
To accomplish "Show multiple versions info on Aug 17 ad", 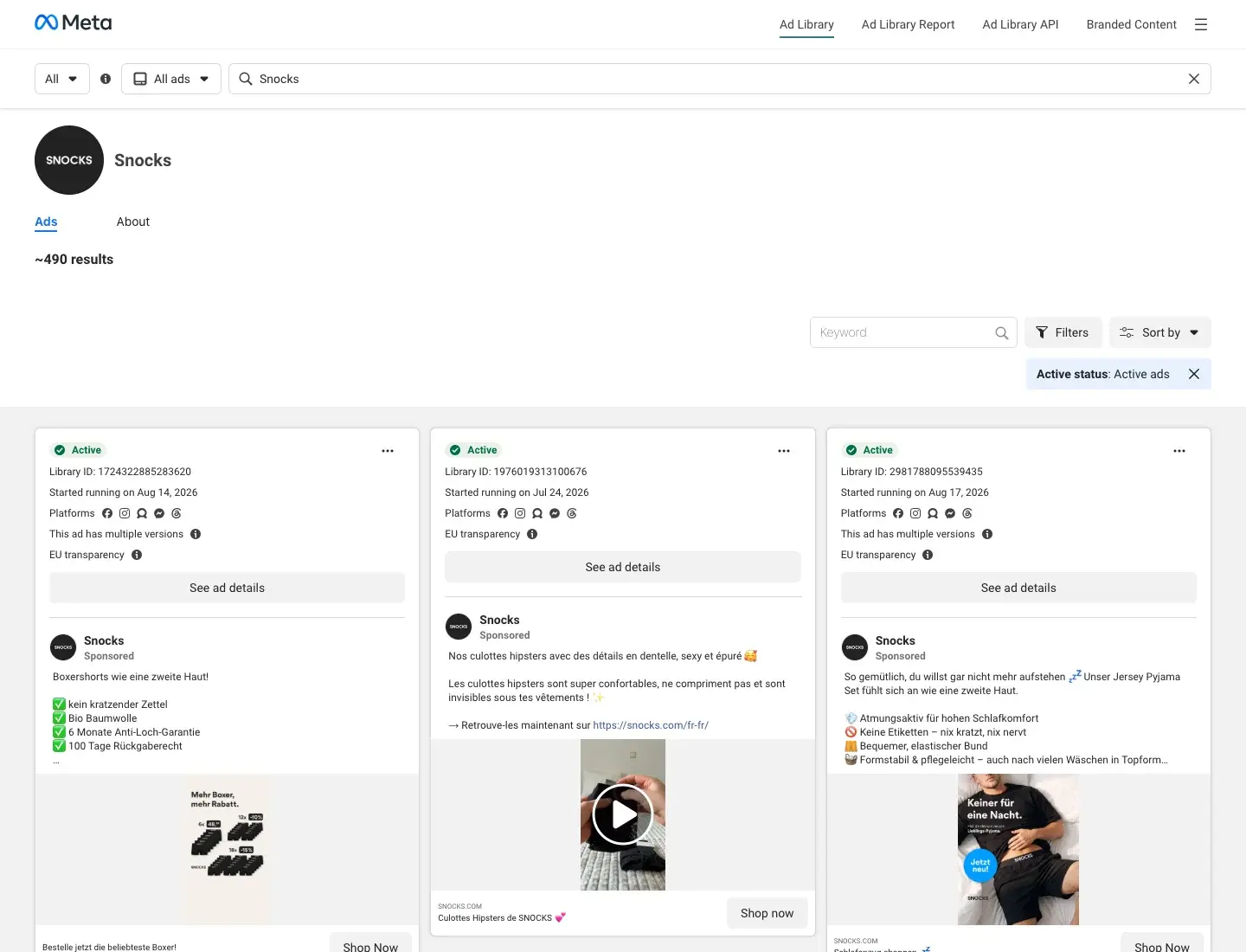I will coord(987,534).
